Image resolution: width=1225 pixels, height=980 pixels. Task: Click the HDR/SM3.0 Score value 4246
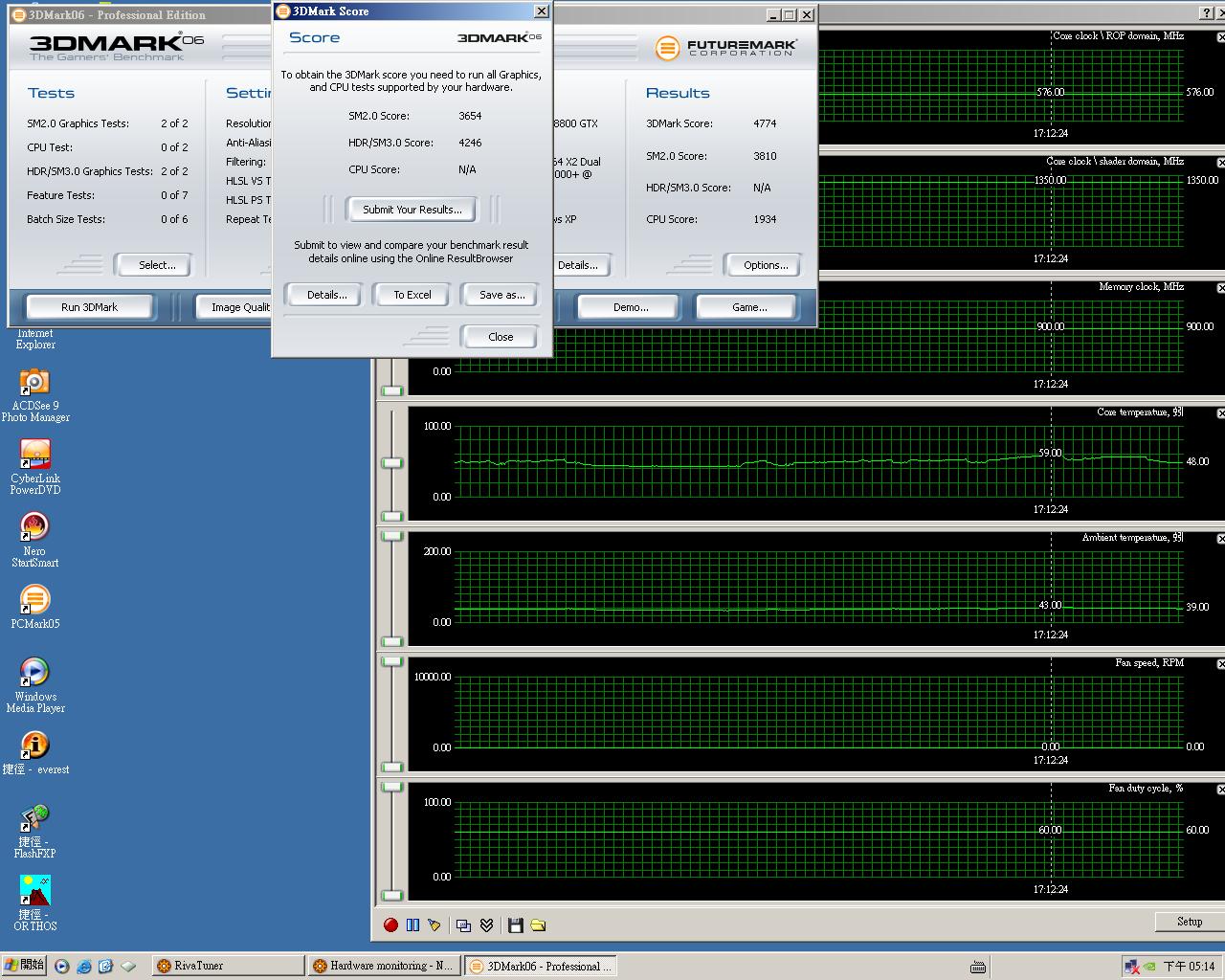point(470,143)
